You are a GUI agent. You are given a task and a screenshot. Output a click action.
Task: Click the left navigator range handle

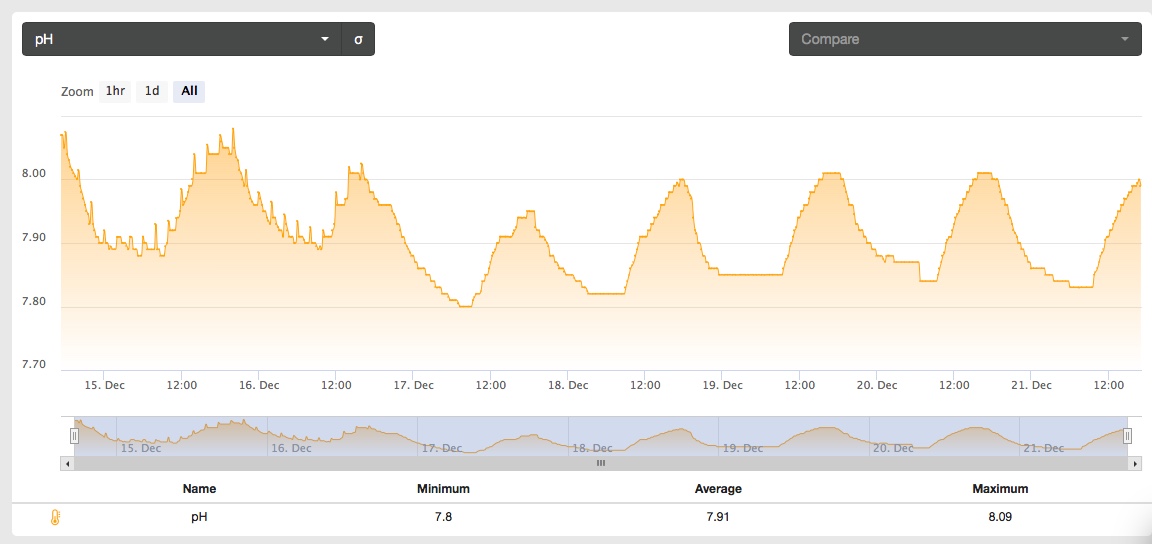coord(74,437)
